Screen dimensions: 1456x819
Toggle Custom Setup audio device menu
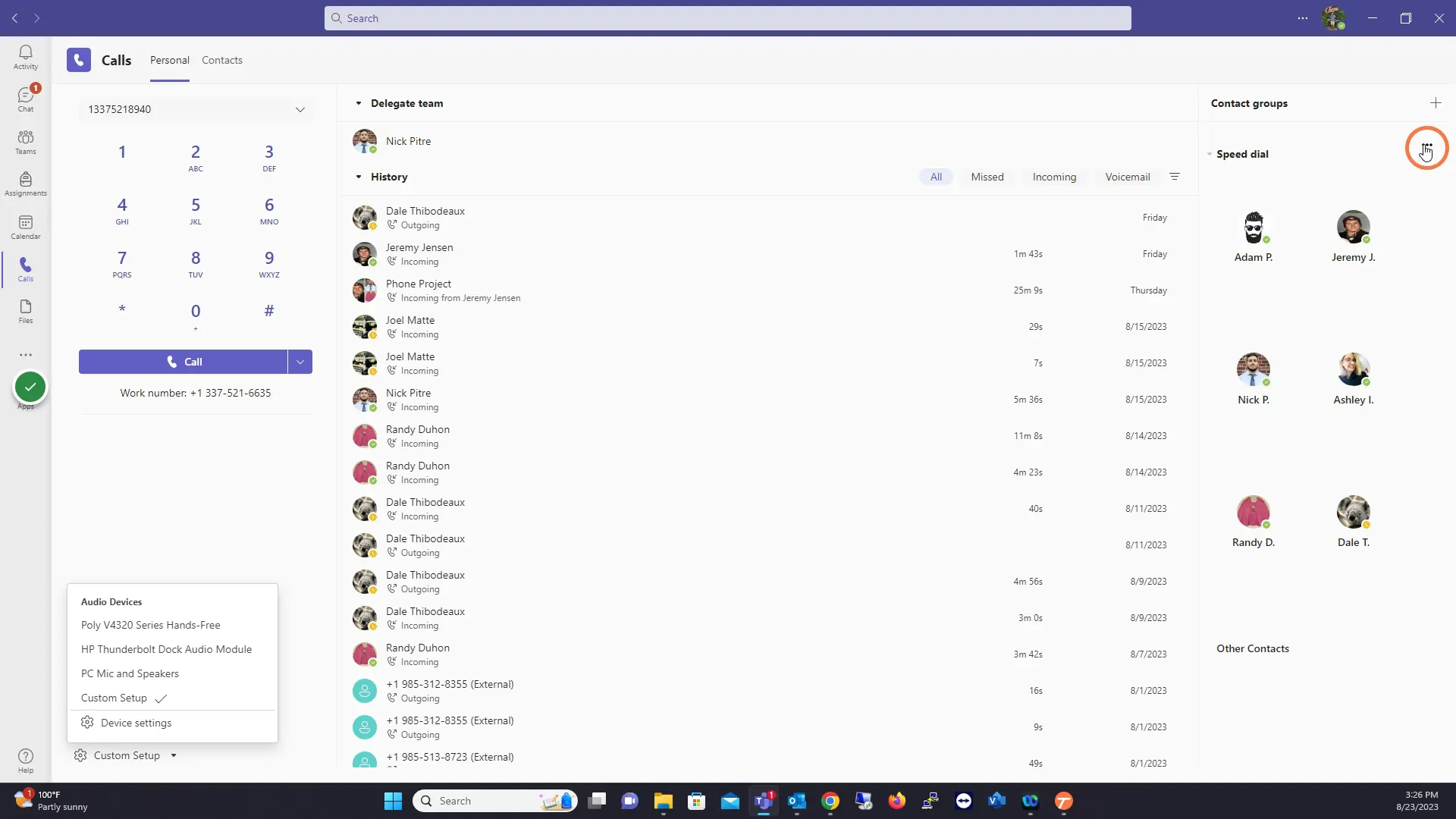coord(126,755)
